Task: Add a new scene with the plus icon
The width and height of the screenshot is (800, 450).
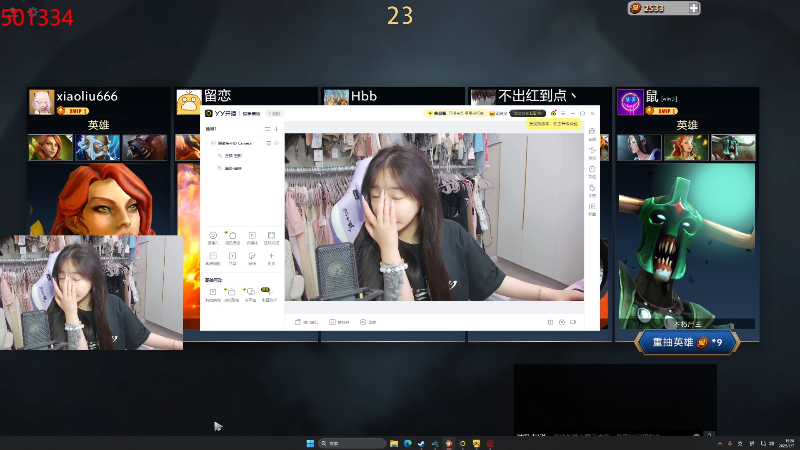Action: click(x=277, y=129)
